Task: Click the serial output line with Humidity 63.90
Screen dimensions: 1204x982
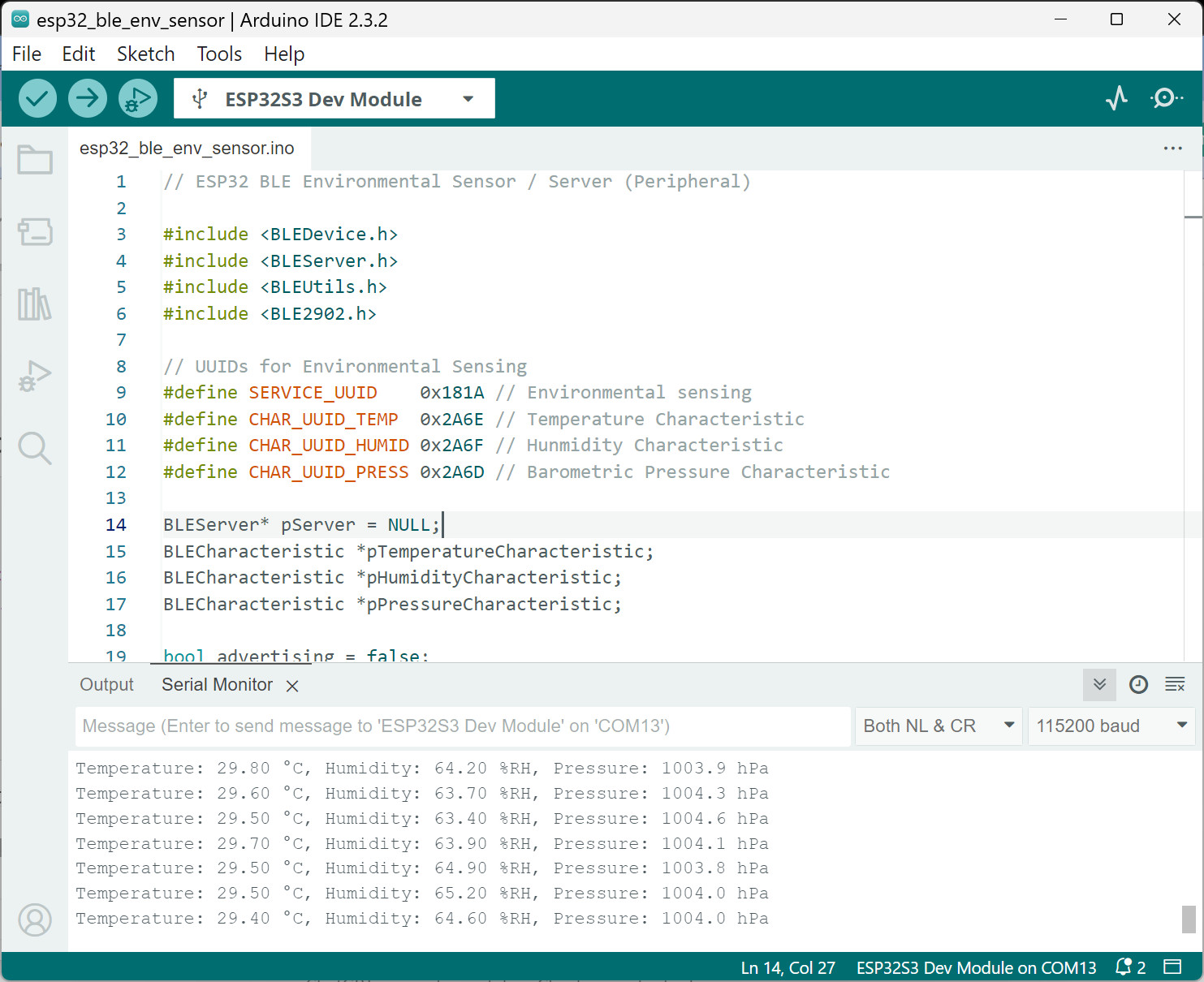Action: click(x=422, y=844)
